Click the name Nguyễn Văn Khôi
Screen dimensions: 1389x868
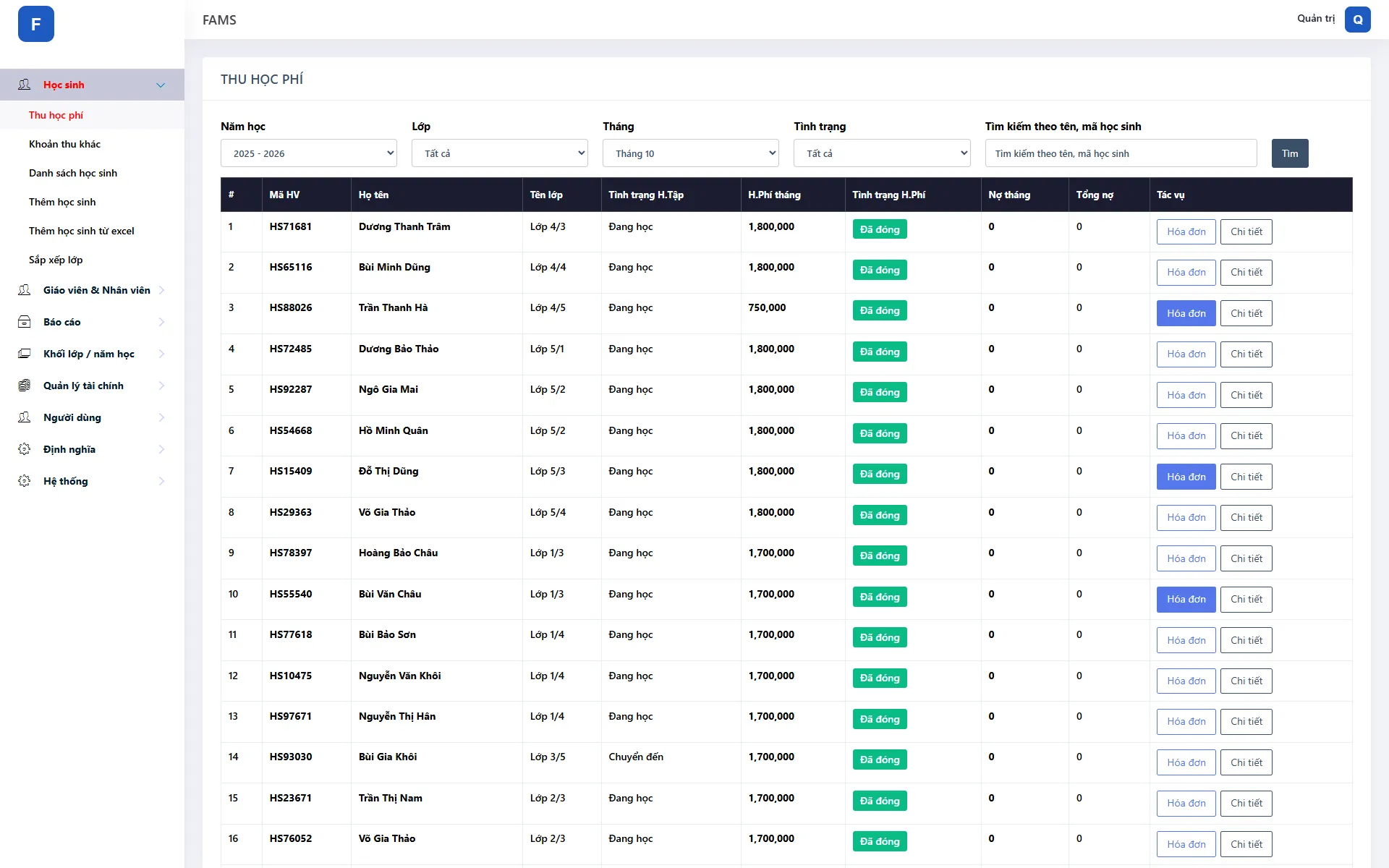tap(399, 676)
